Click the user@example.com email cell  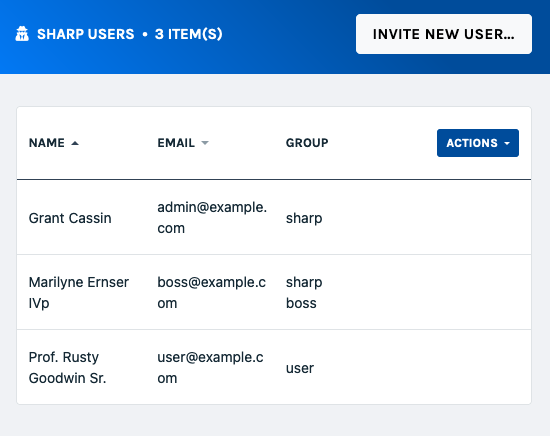click(210, 367)
